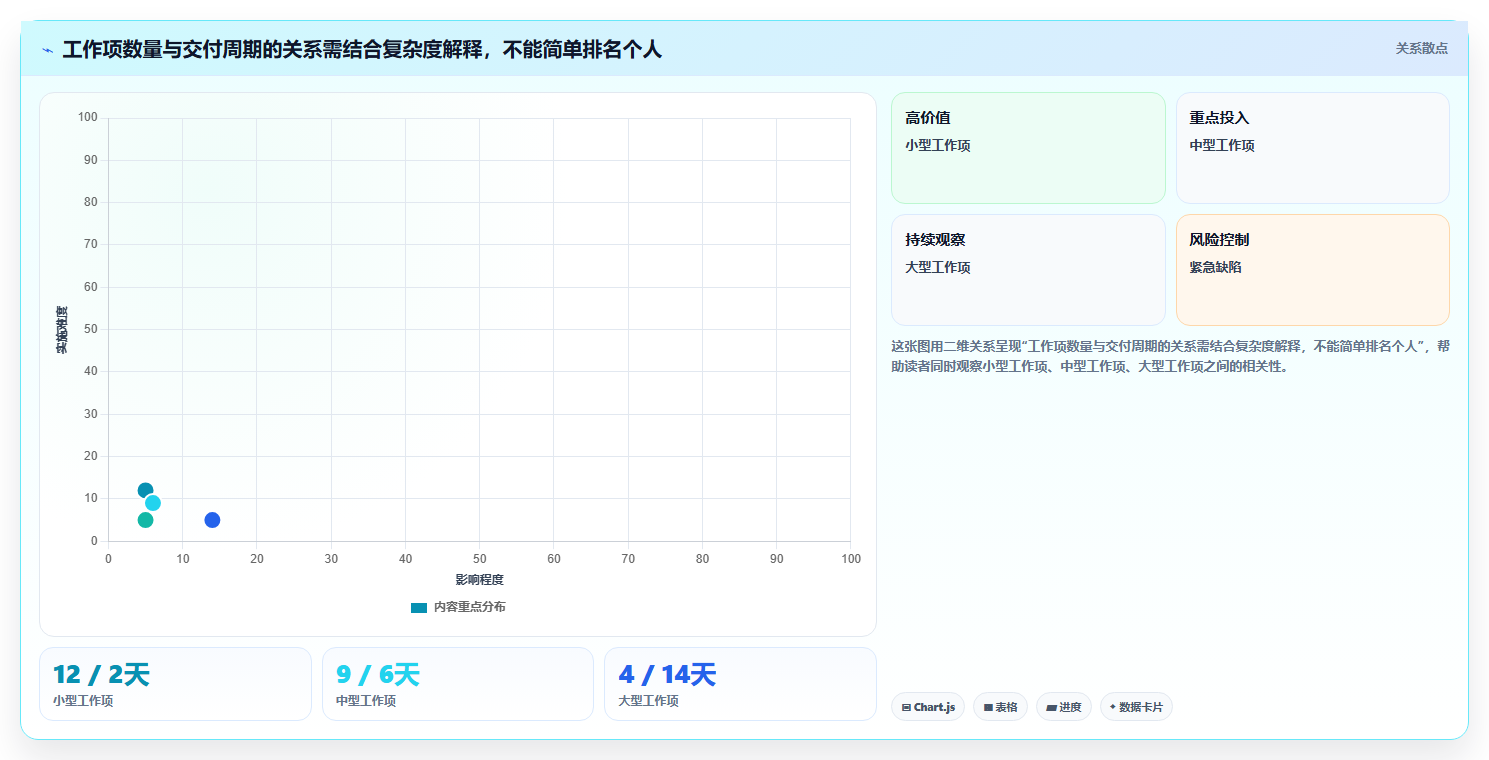
Task: Click the 数据卡片 tag chip
Action: pos(1136,707)
